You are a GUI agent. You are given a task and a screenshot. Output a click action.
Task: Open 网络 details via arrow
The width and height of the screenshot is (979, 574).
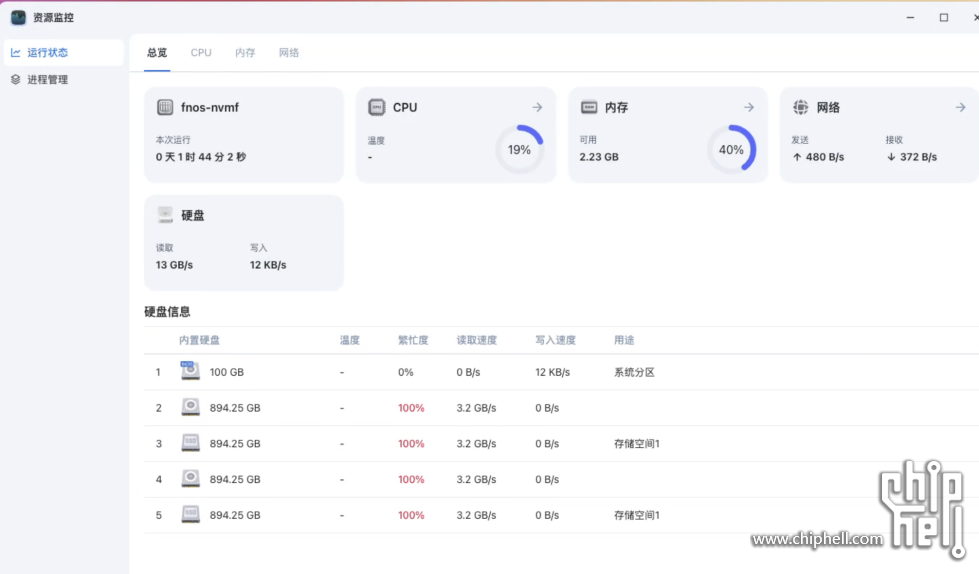(960, 107)
